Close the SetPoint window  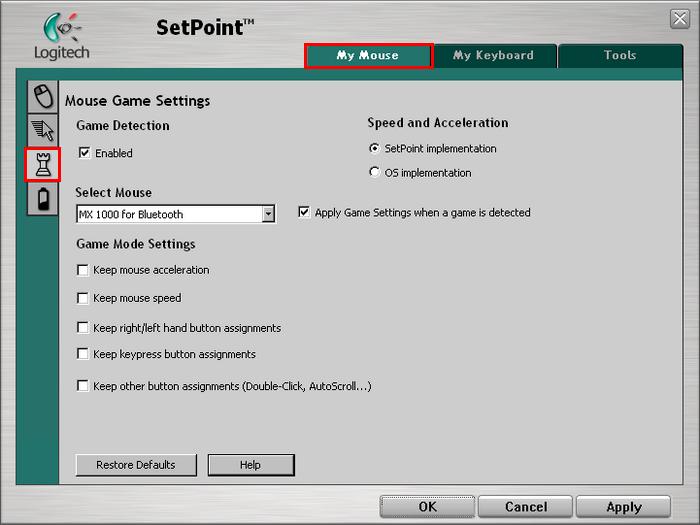click(679, 19)
